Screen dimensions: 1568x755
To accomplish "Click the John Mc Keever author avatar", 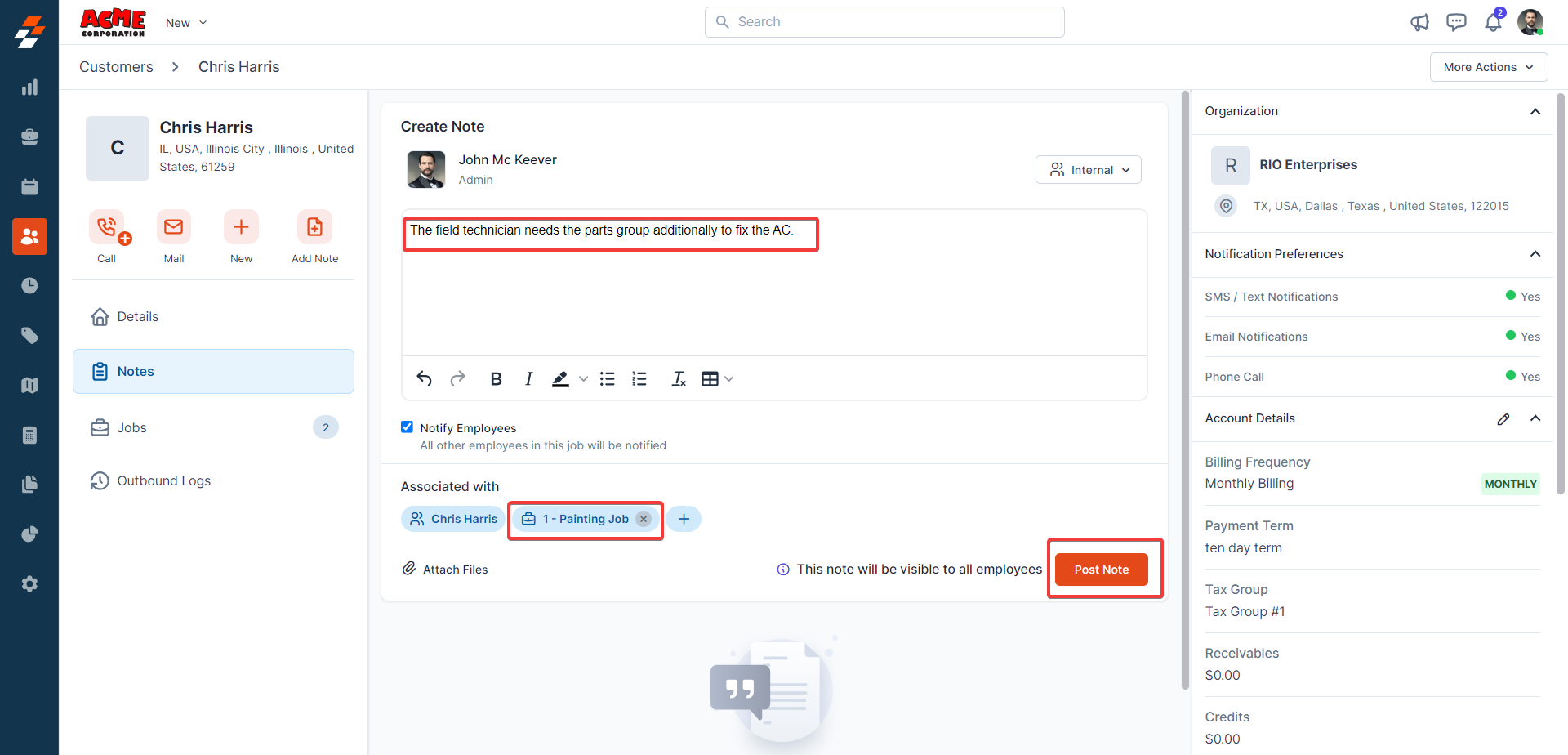I will [426, 169].
